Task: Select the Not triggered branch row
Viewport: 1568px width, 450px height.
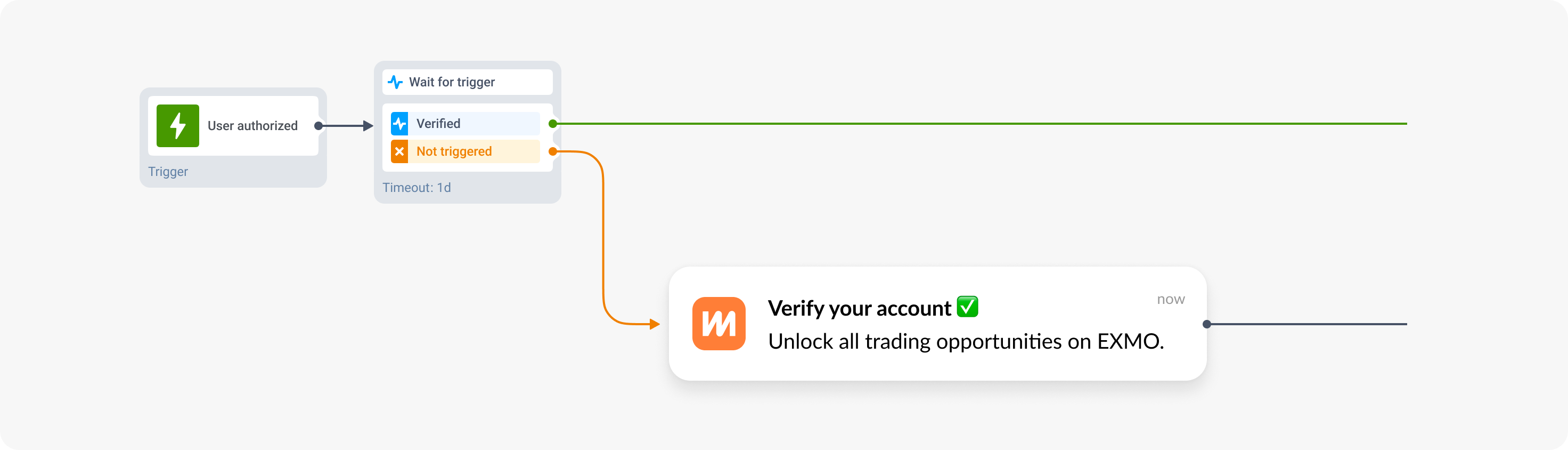Action: (x=466, y=151)
